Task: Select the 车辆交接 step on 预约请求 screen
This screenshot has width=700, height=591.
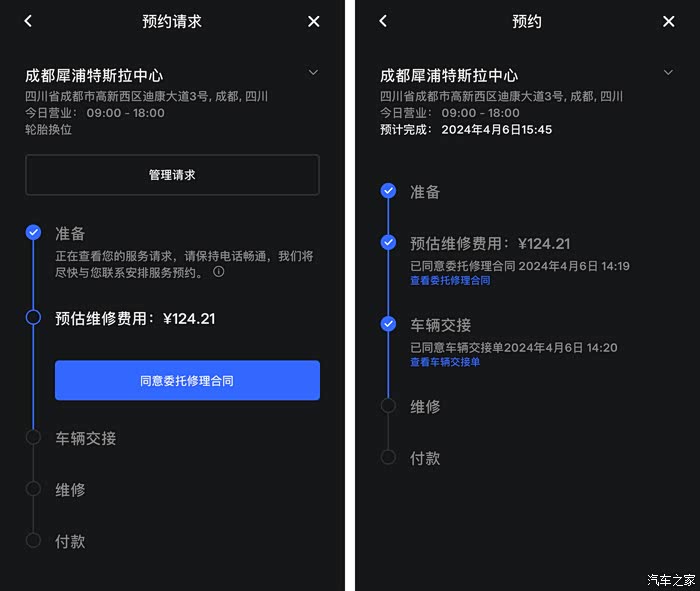Action: pyautogui.click(x=86, y=438)
